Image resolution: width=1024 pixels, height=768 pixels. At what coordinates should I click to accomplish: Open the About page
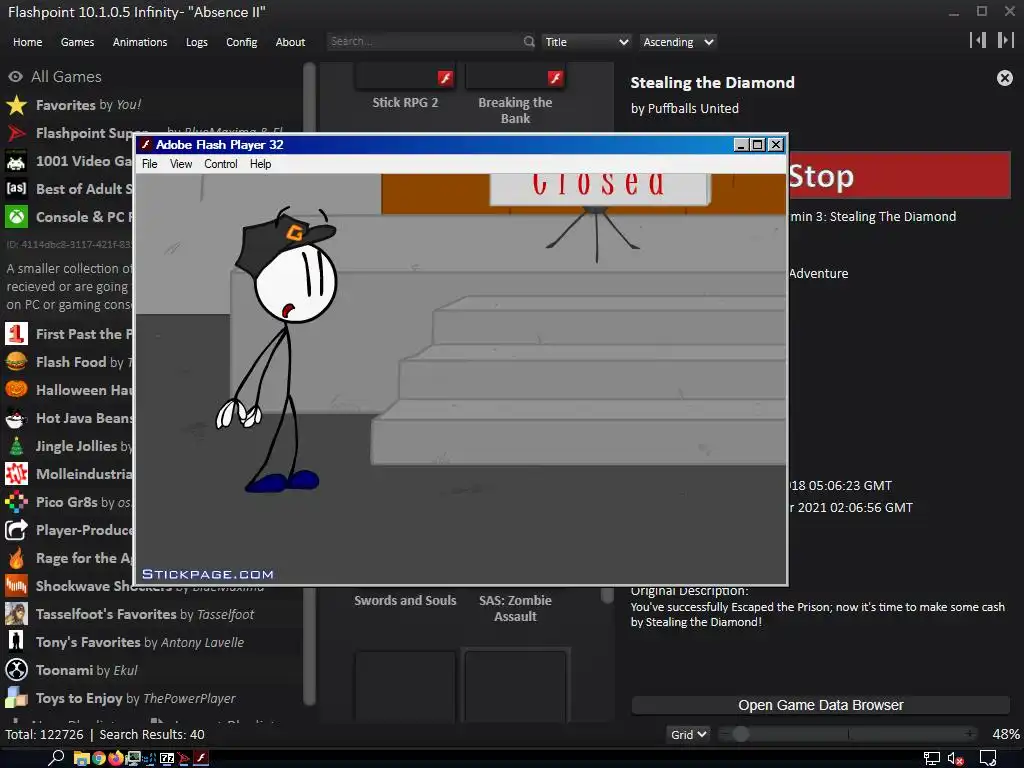290,42
